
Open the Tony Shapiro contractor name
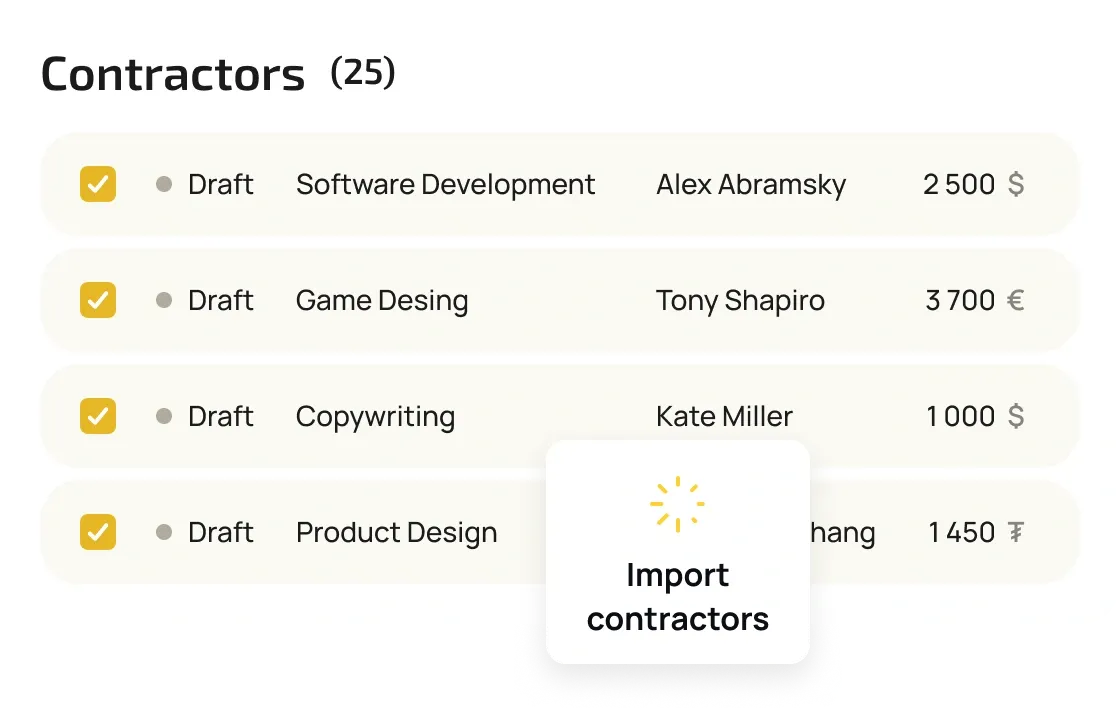point(740,300)
